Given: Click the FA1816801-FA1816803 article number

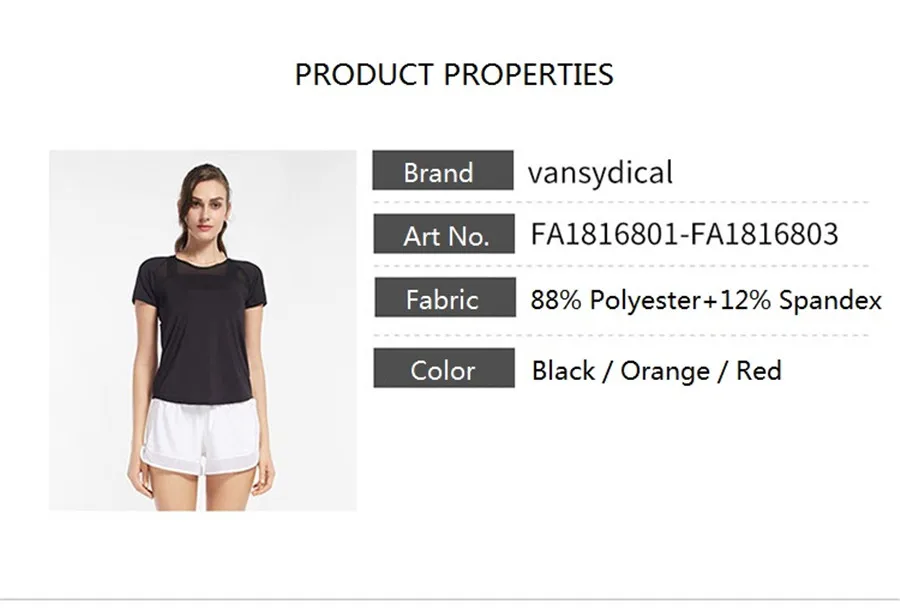Looking at the screenshot, I should tap(684, 235).
